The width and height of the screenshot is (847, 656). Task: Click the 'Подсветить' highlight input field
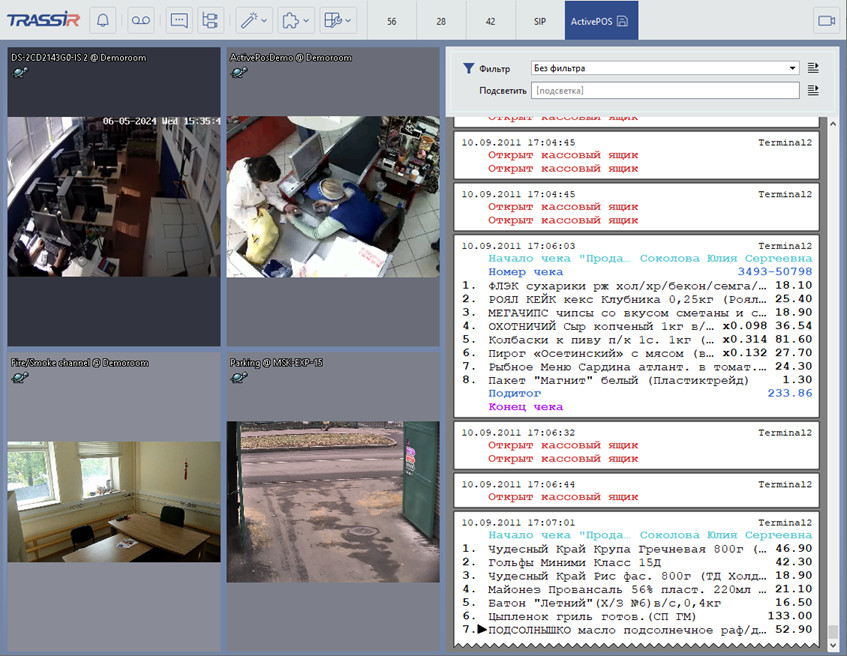click(x=664, y=90)
